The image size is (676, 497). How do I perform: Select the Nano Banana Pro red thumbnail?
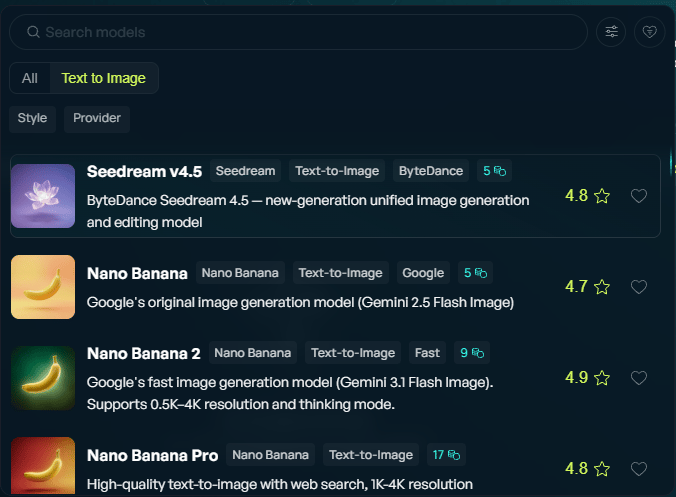43,466
